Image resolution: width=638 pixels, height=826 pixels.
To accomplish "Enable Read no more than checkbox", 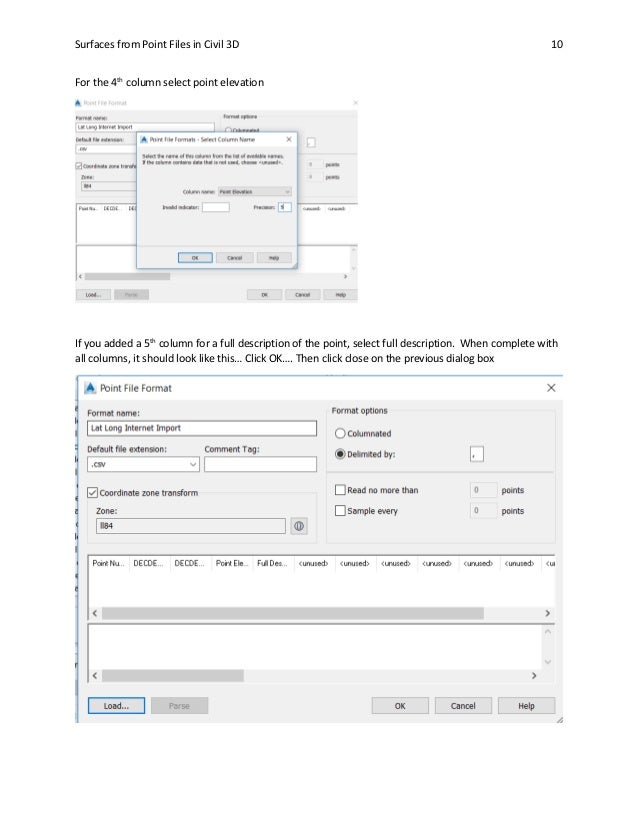I will tap(340, 490).
